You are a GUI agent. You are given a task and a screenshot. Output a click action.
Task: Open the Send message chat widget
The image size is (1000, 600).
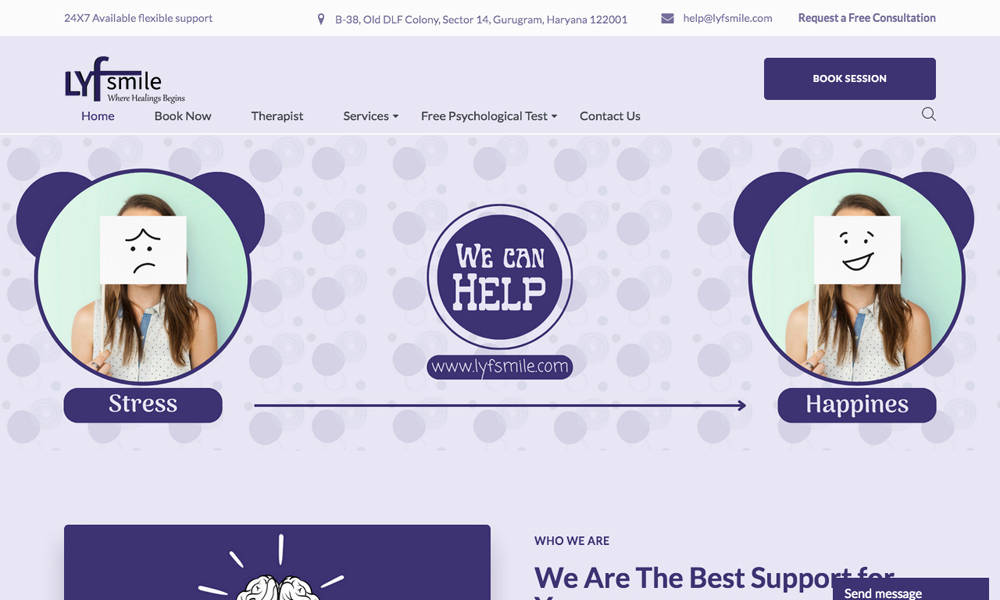coord(911,590)
